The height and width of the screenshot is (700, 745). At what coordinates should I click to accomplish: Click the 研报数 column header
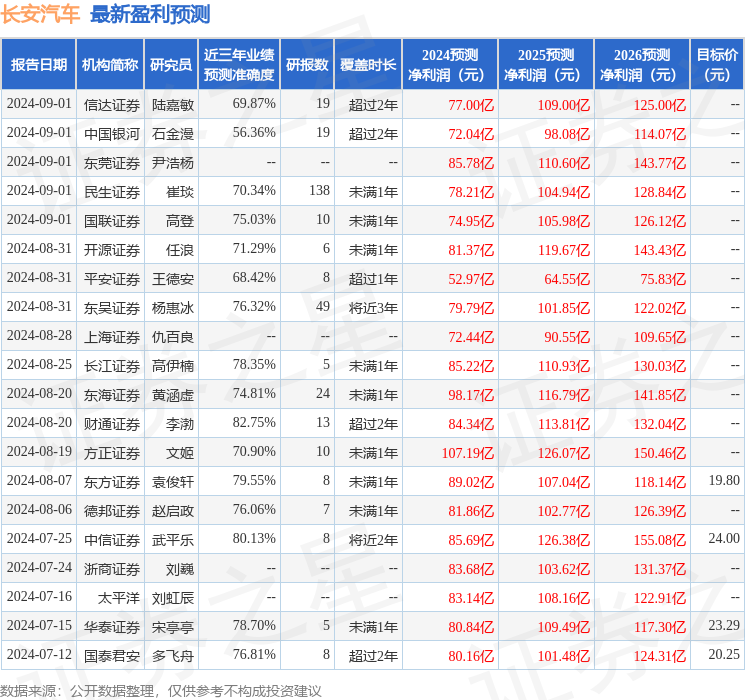click(x=307, y=64)
